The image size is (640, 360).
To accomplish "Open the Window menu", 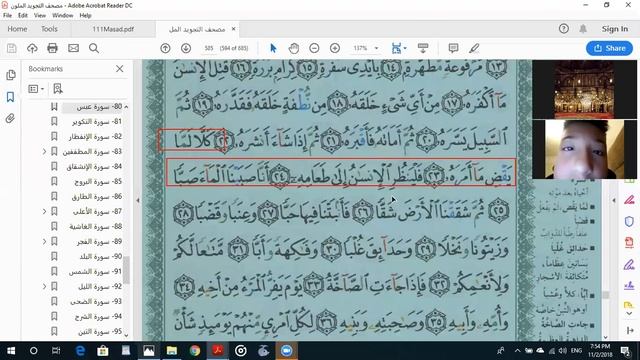I will [62, 15].
